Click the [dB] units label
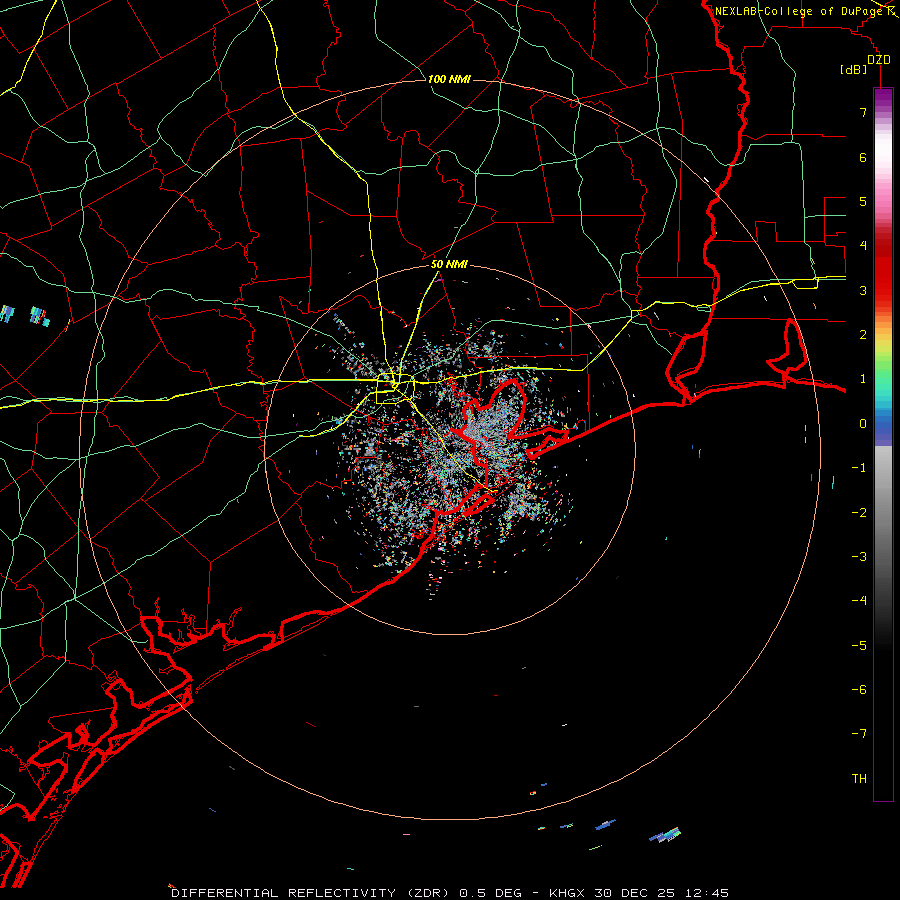Screen dimensions: 900x900 click(x=854, y=69)
